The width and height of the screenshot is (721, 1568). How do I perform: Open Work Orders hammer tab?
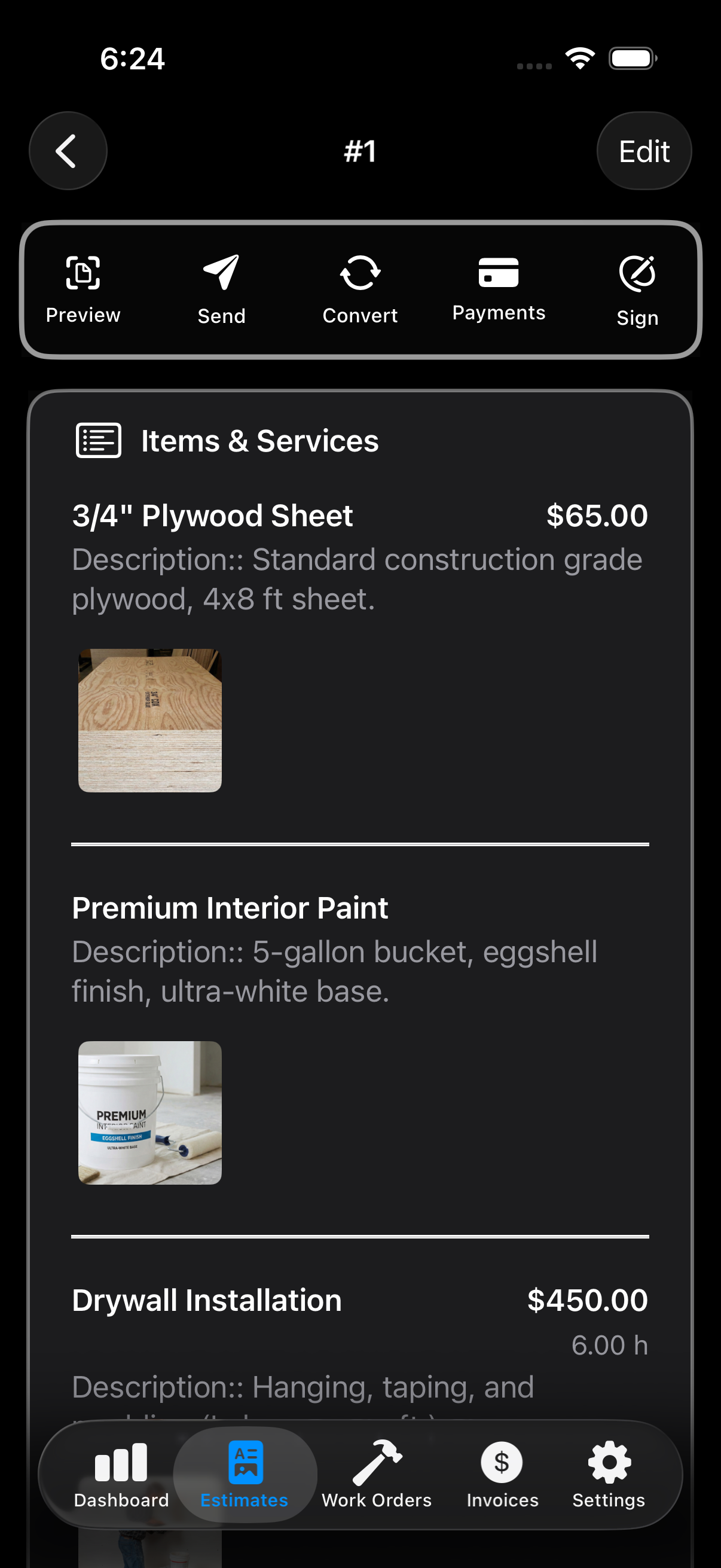(377, 1474)
